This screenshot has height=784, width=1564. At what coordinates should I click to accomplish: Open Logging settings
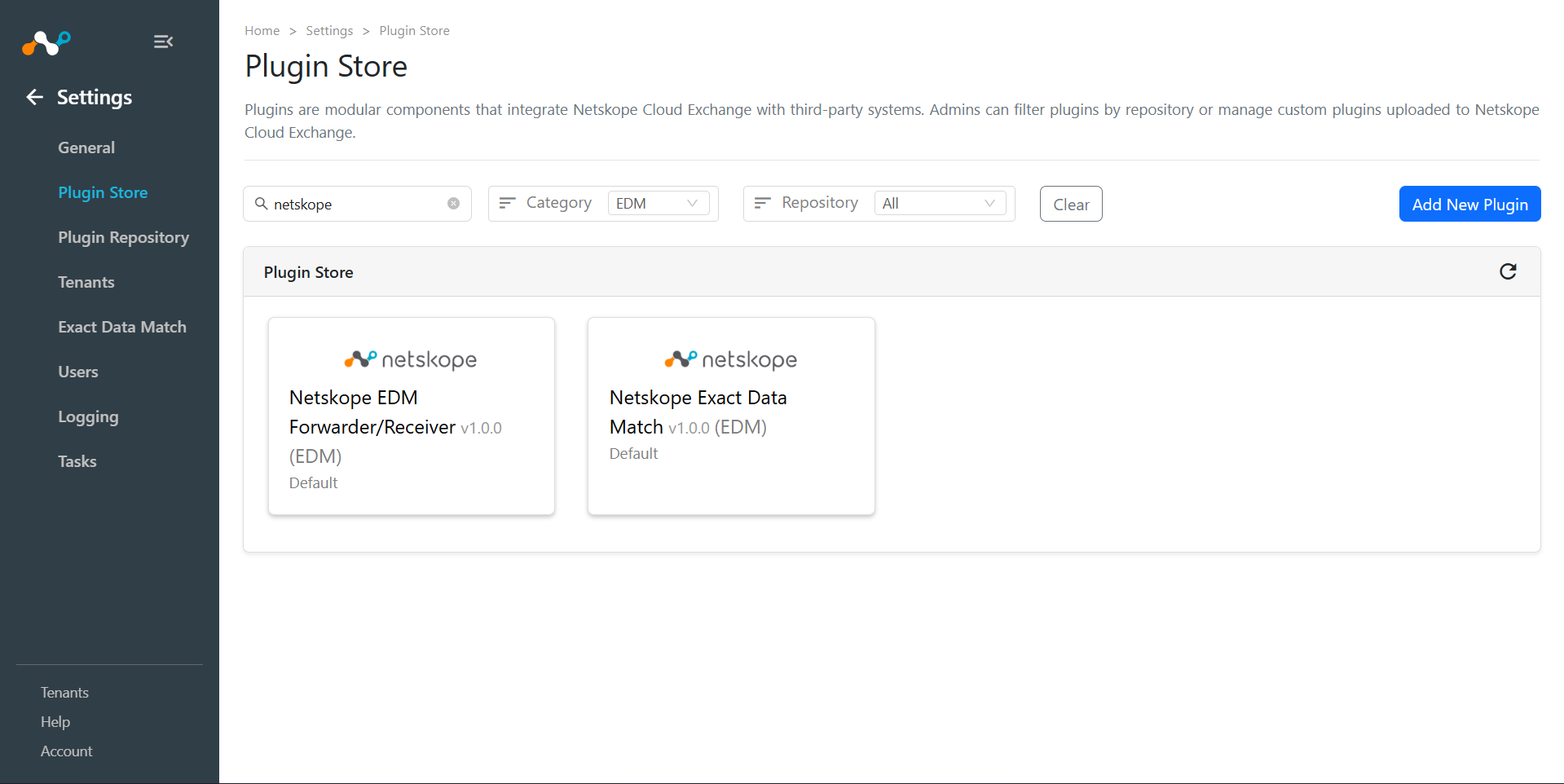pos(88,417)
